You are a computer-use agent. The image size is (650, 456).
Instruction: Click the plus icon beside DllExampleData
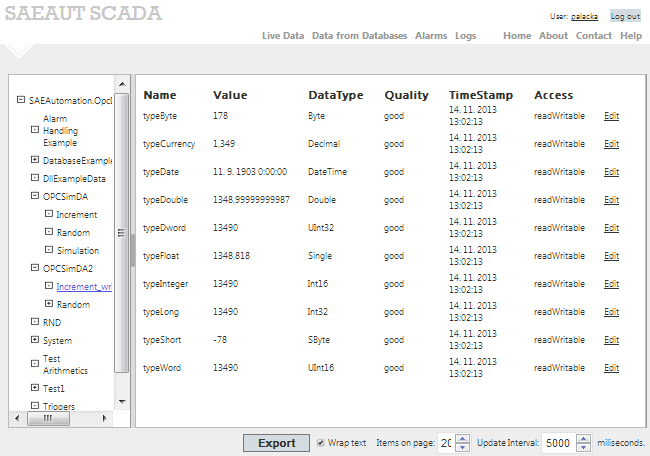pos(35,178)
